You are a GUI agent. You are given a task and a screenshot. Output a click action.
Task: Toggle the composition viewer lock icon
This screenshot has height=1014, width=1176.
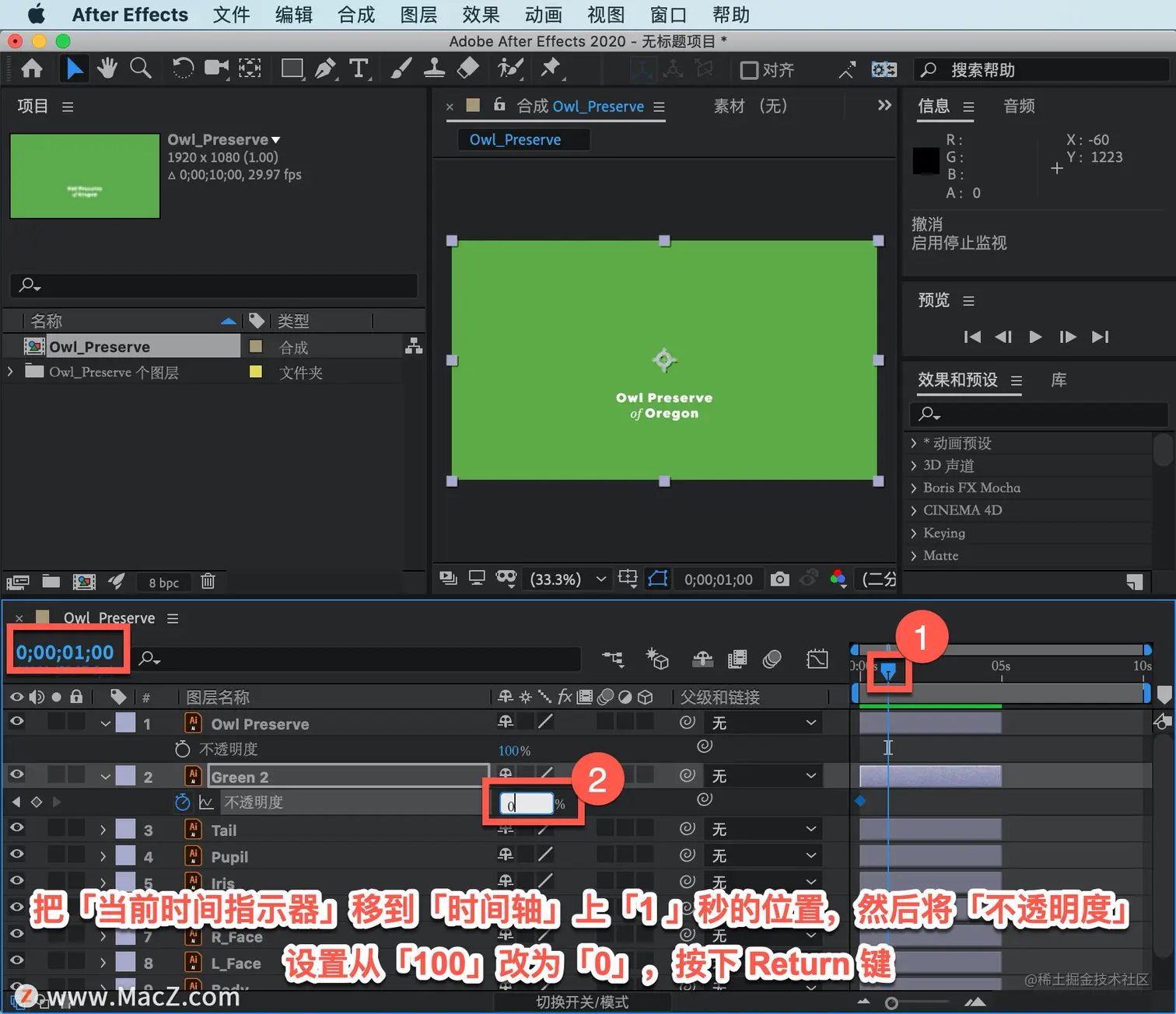(499, 104)
